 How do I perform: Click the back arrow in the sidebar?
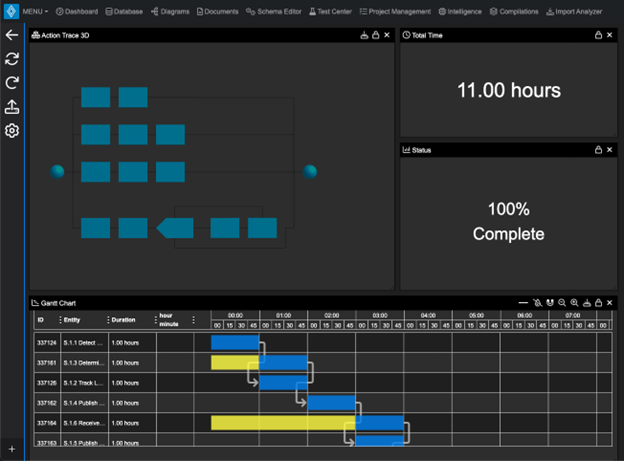click(12, 35)
